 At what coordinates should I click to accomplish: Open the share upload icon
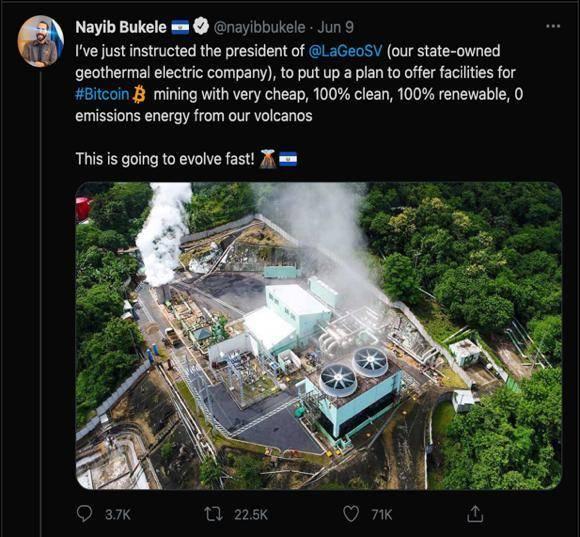click(475, 514)
